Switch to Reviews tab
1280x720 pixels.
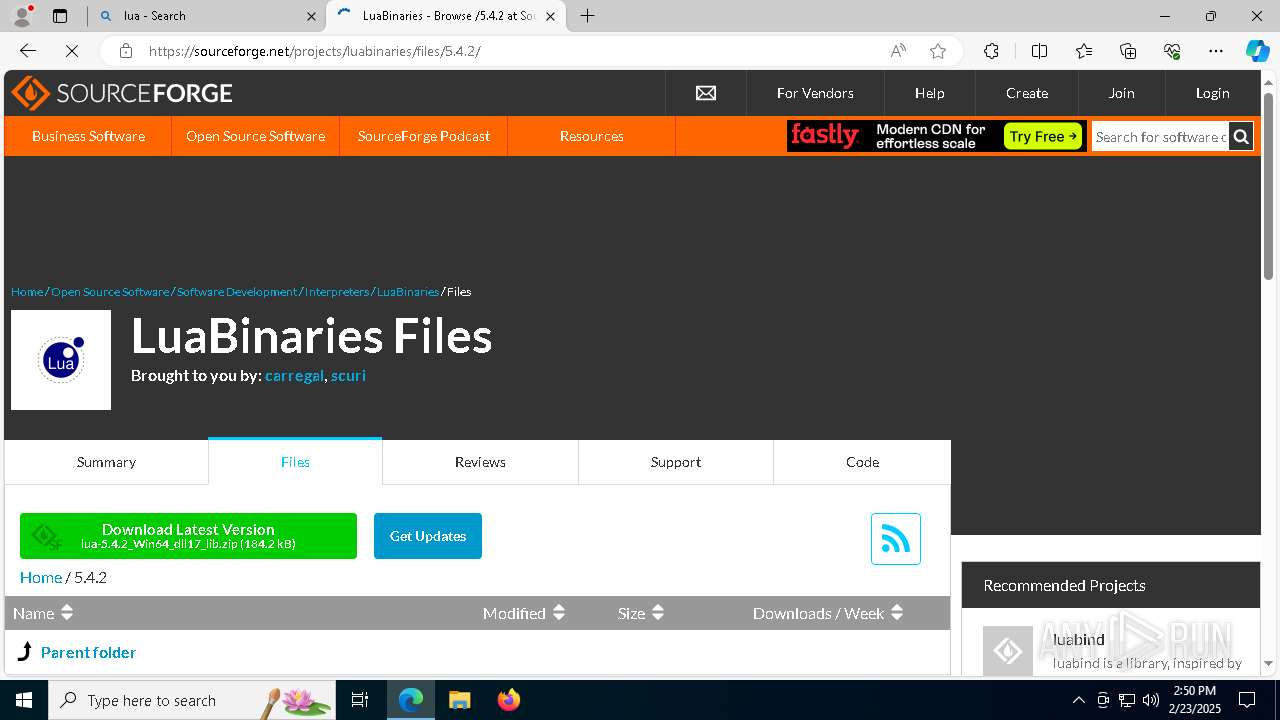coord(480,462)
